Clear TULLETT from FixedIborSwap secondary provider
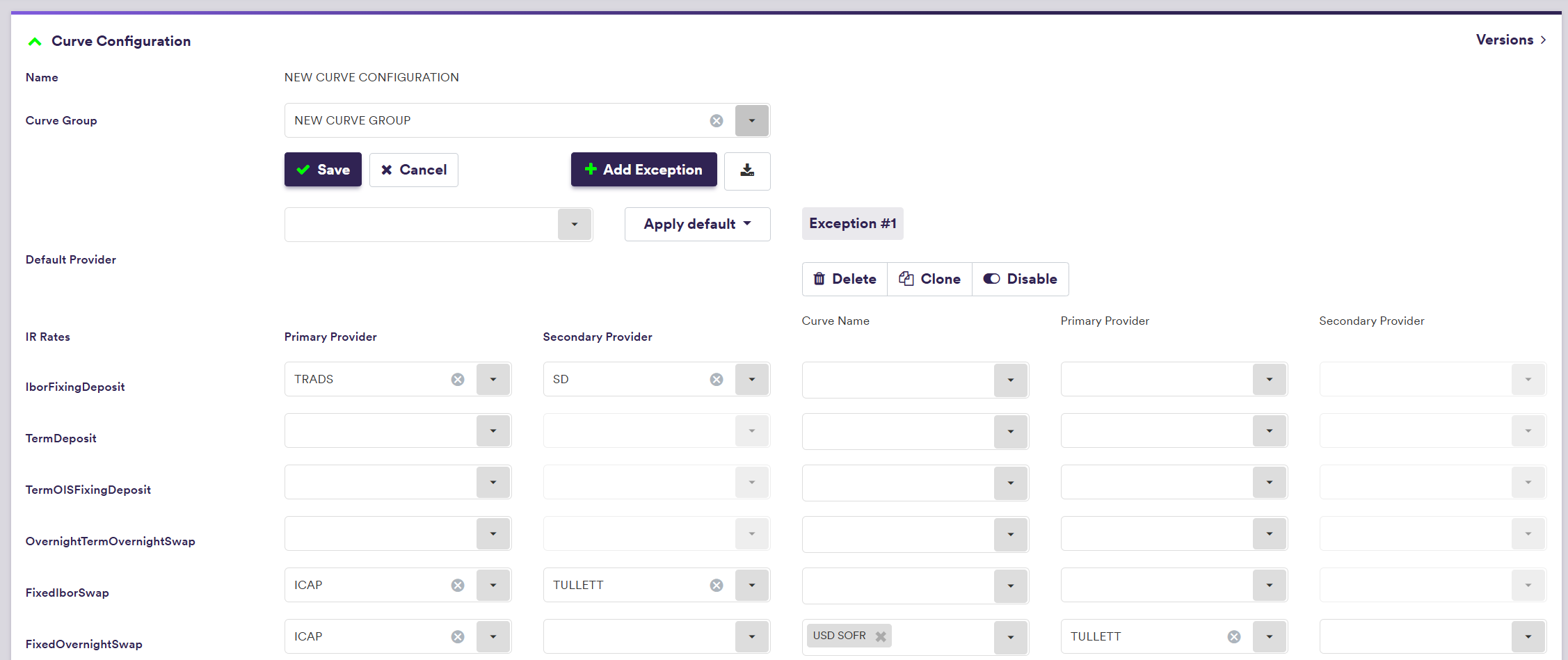 point(716,586)
